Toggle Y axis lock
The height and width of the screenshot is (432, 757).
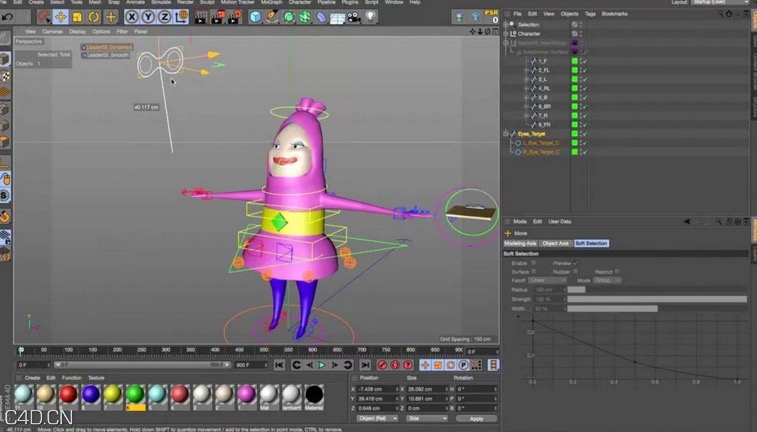coord(148,17)
